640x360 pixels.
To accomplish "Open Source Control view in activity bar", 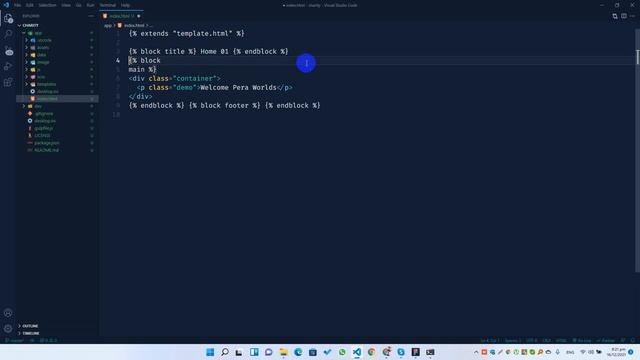I will [8, 51].
